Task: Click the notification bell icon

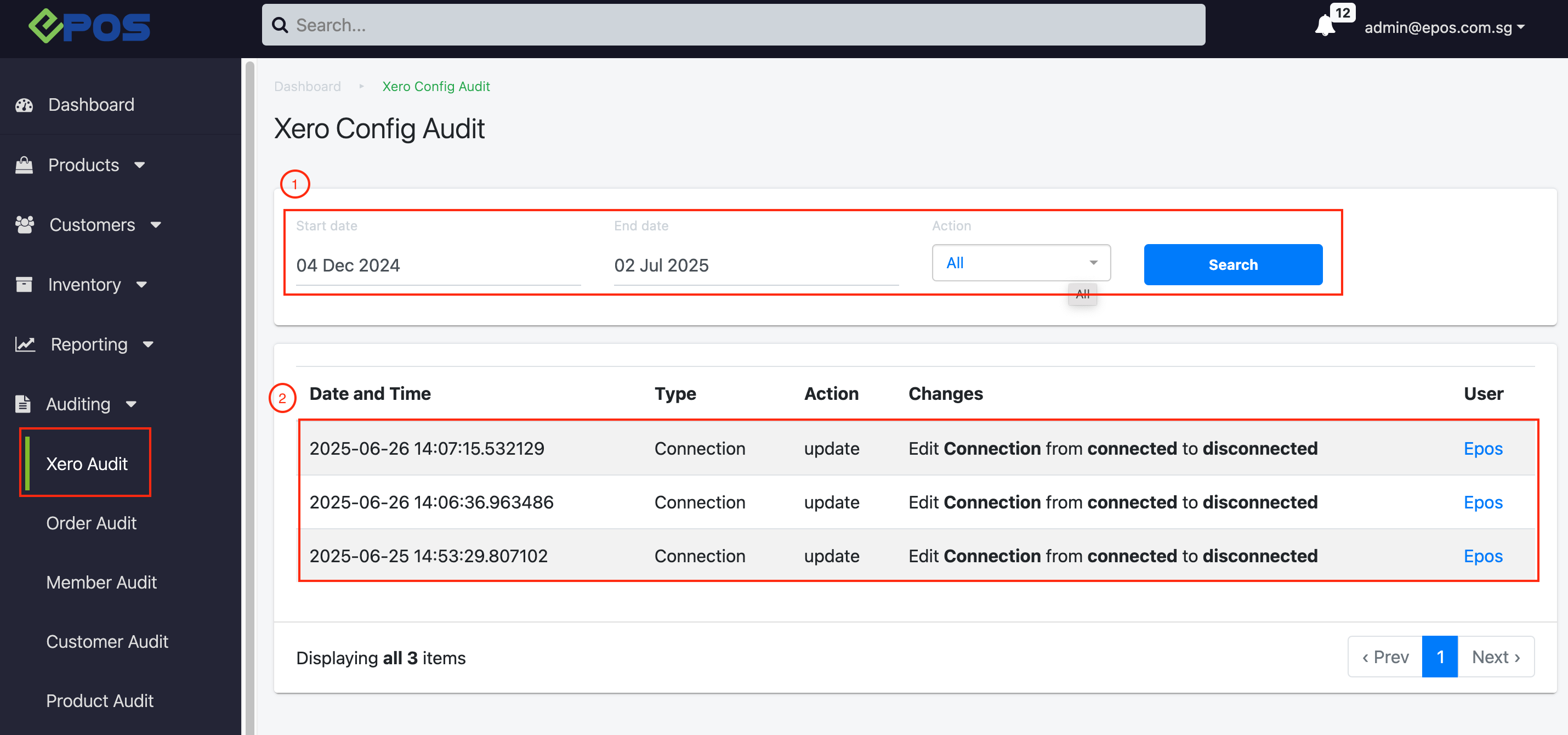Action: [x=1324, y=26]
